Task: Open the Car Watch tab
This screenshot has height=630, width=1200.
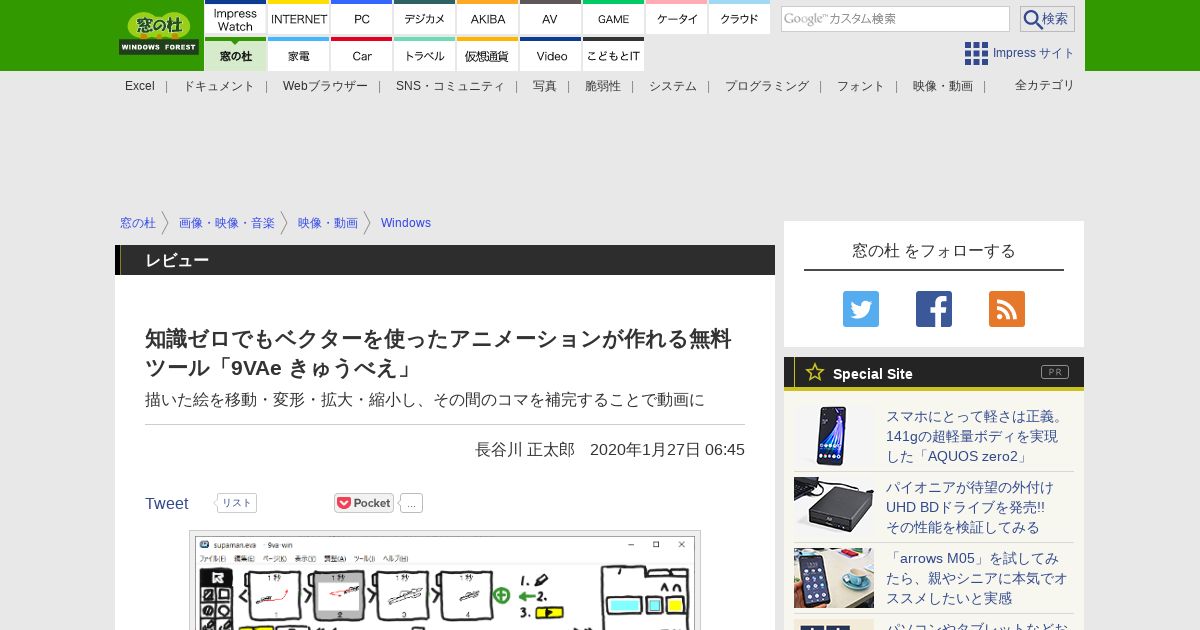Action: click(362, 55)
